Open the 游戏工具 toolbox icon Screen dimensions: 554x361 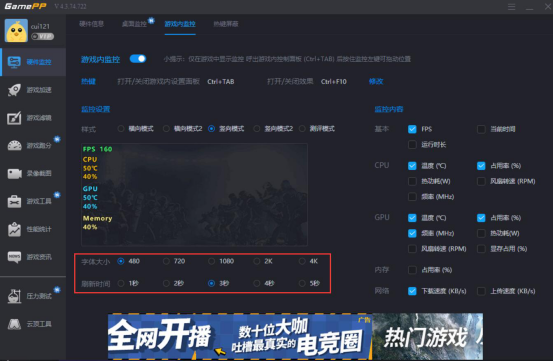pos(14,201)
